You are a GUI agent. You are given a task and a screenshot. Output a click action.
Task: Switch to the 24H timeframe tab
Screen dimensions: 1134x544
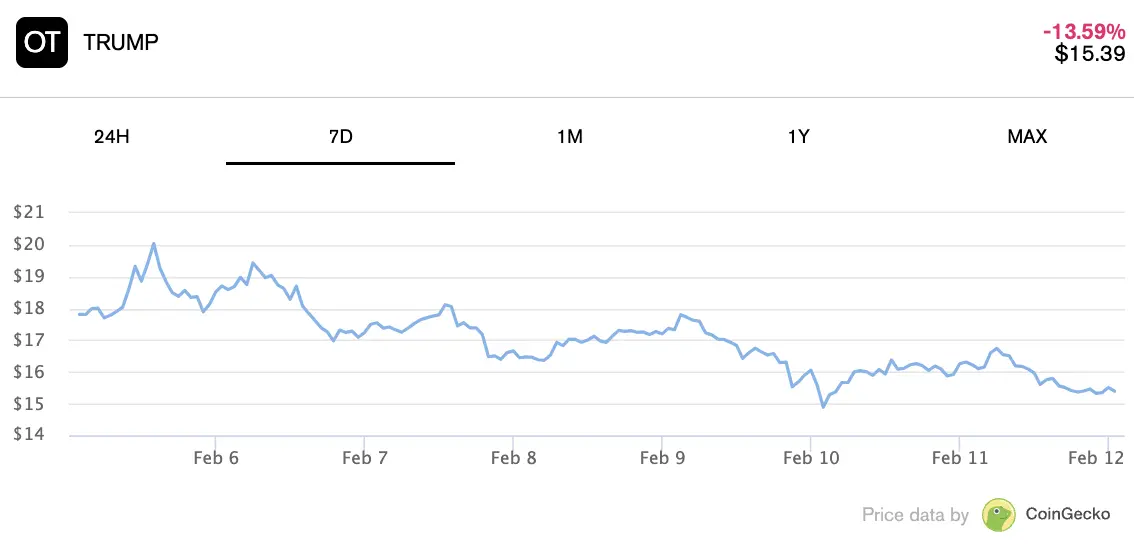[x=111, y=137]
